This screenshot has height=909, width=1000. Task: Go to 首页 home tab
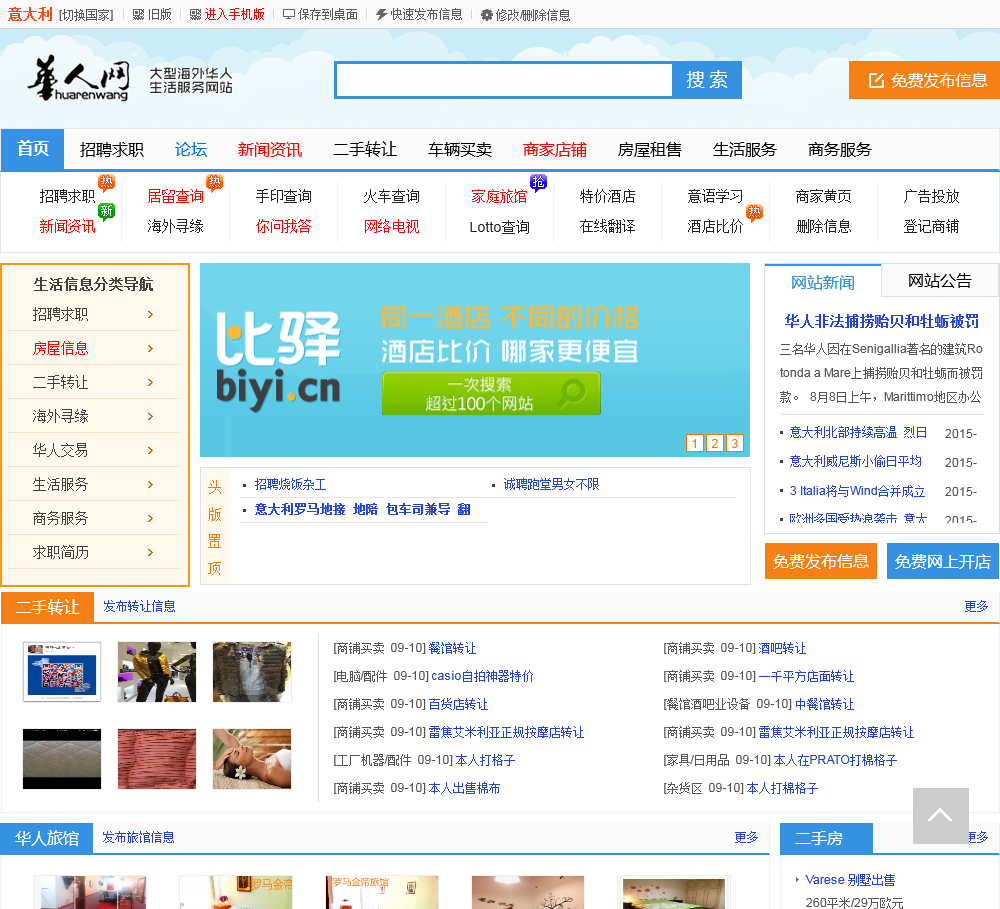(x=33, y=149)
